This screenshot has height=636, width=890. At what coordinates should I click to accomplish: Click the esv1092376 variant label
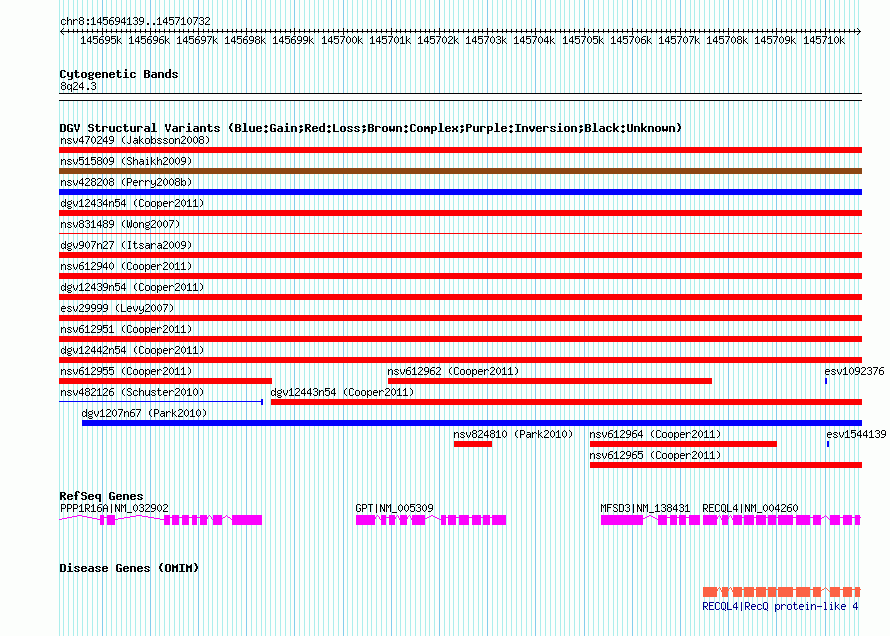tap(854, 371)
